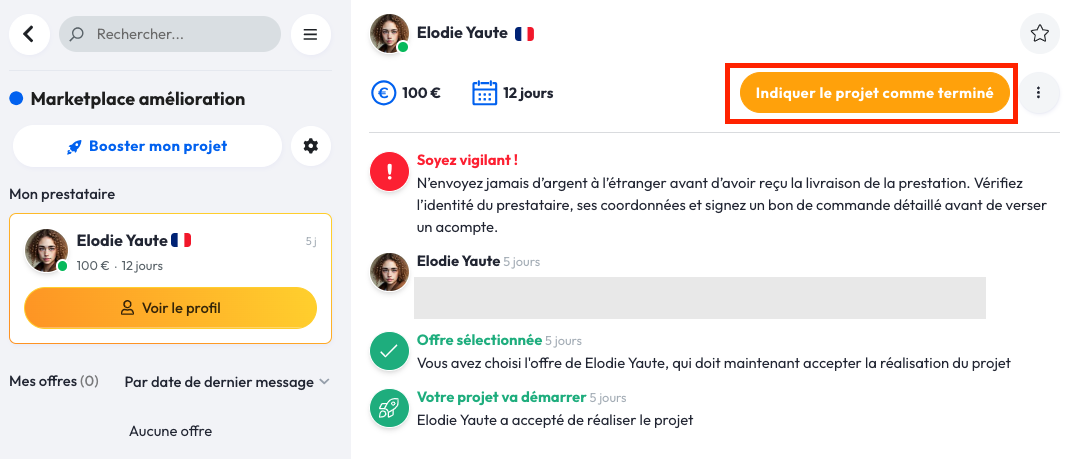The image size is (1077, 459).
Task: Click the euro budget icon
Action: 383,93
